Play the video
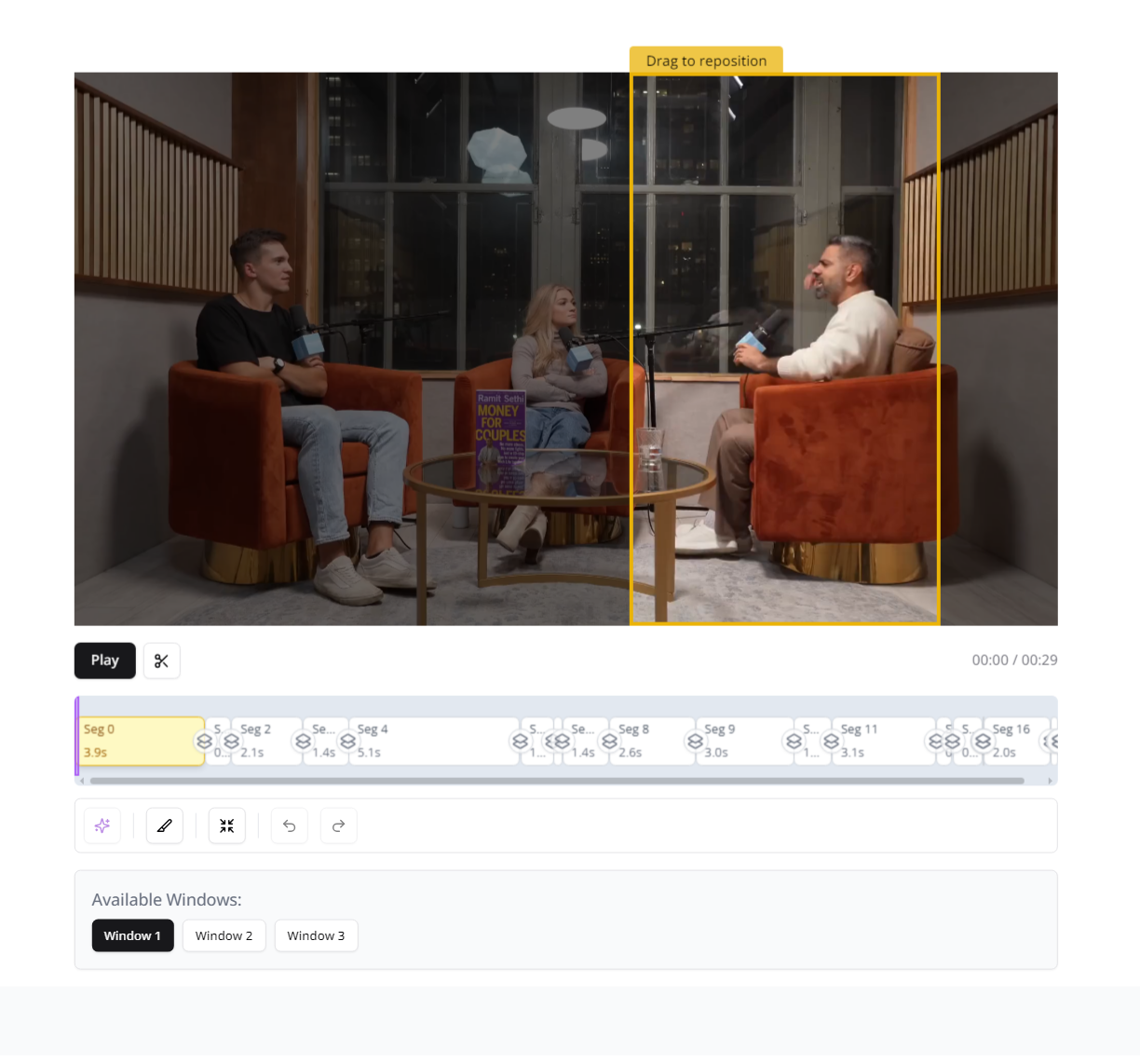1140x1064 pixels. click(105, 661)
